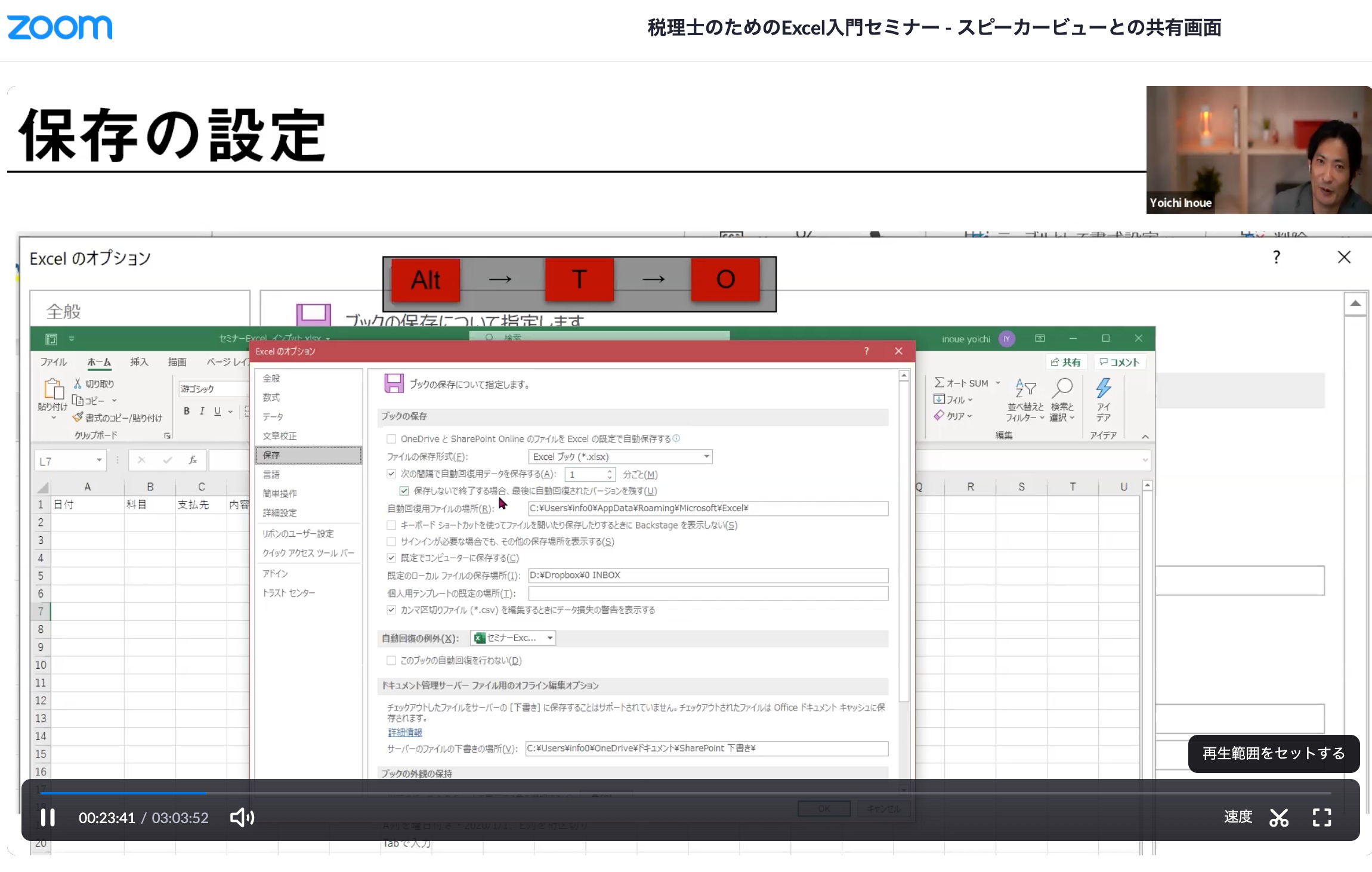Image resolution: width=1372 pixels, height=872 pixels.
Task: Toggle OneDrive and SharePoint autosave checkbox
Action: coord(391,439)
